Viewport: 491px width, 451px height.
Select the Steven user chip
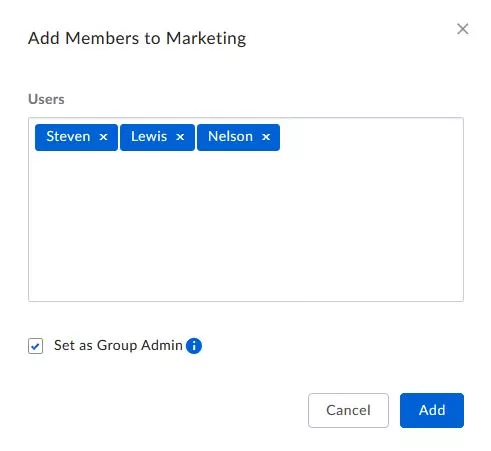click(x=68, y=137)
